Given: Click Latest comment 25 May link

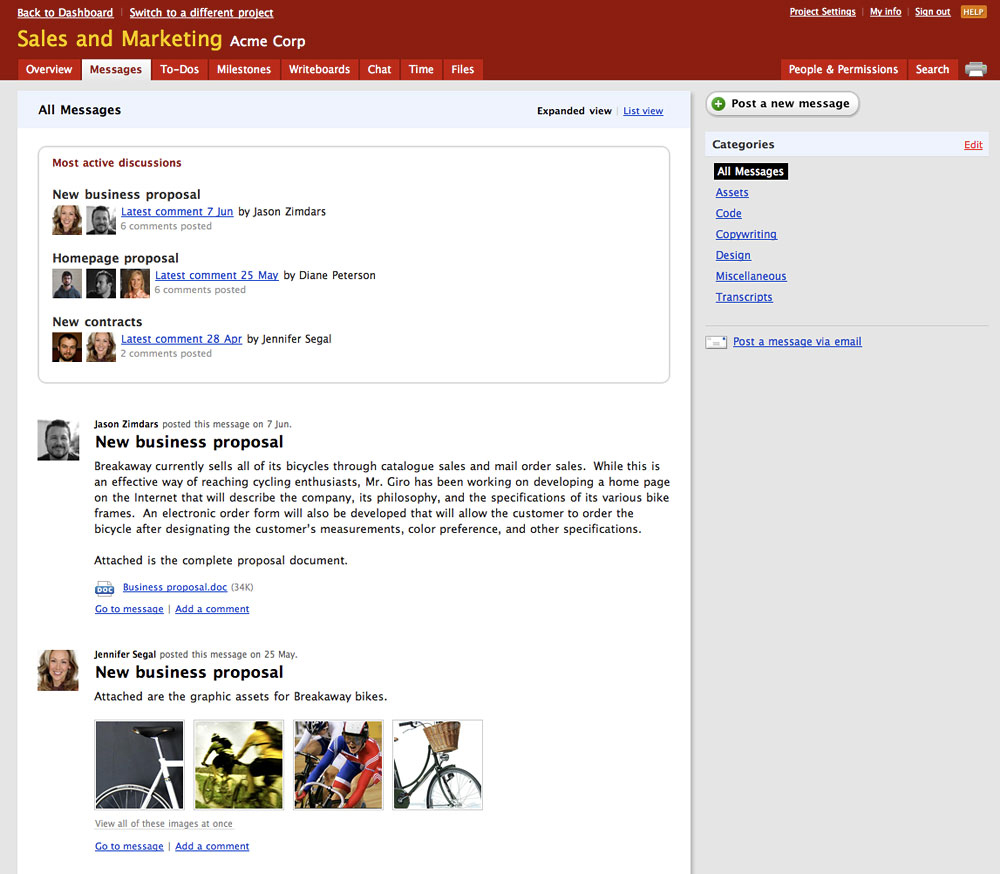Looking at the screenshot, I should 217,275.
